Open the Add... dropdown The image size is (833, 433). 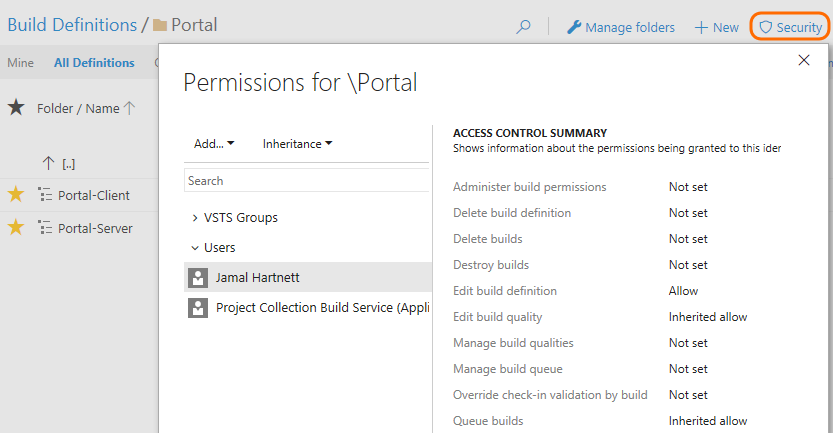(214, 143)
